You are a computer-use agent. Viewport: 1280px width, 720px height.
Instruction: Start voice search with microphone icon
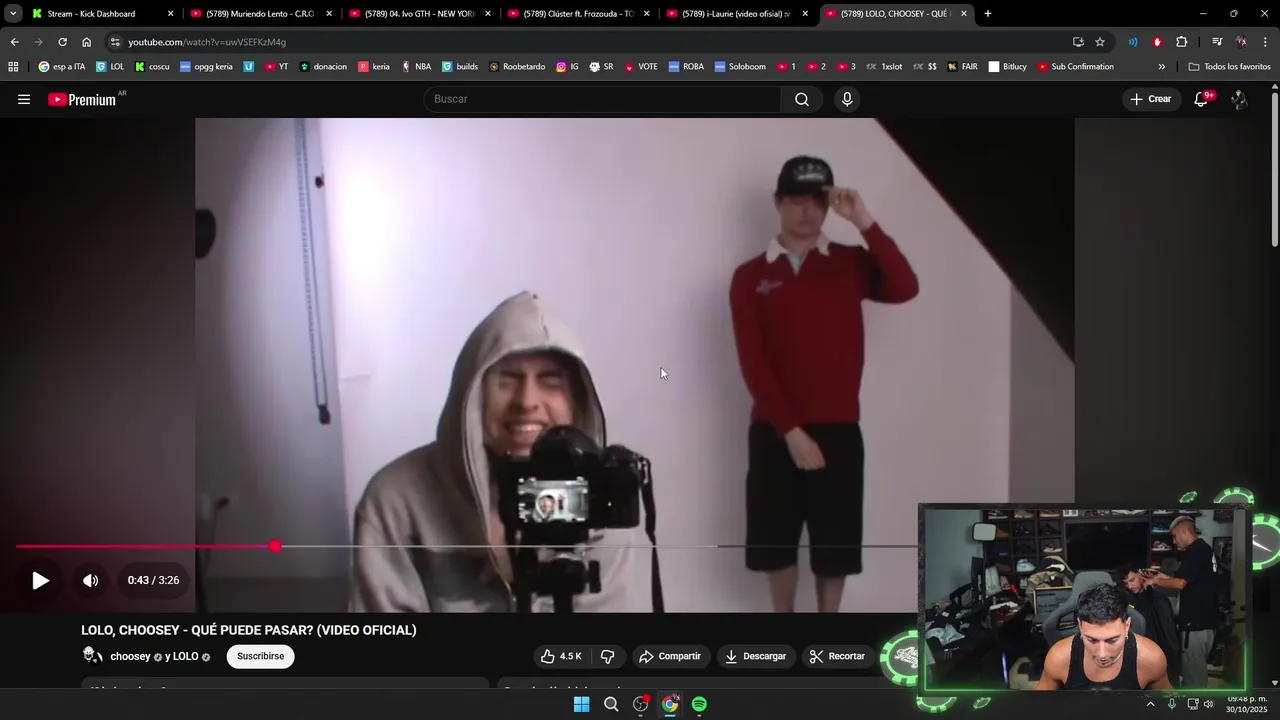tap(847, 99)
